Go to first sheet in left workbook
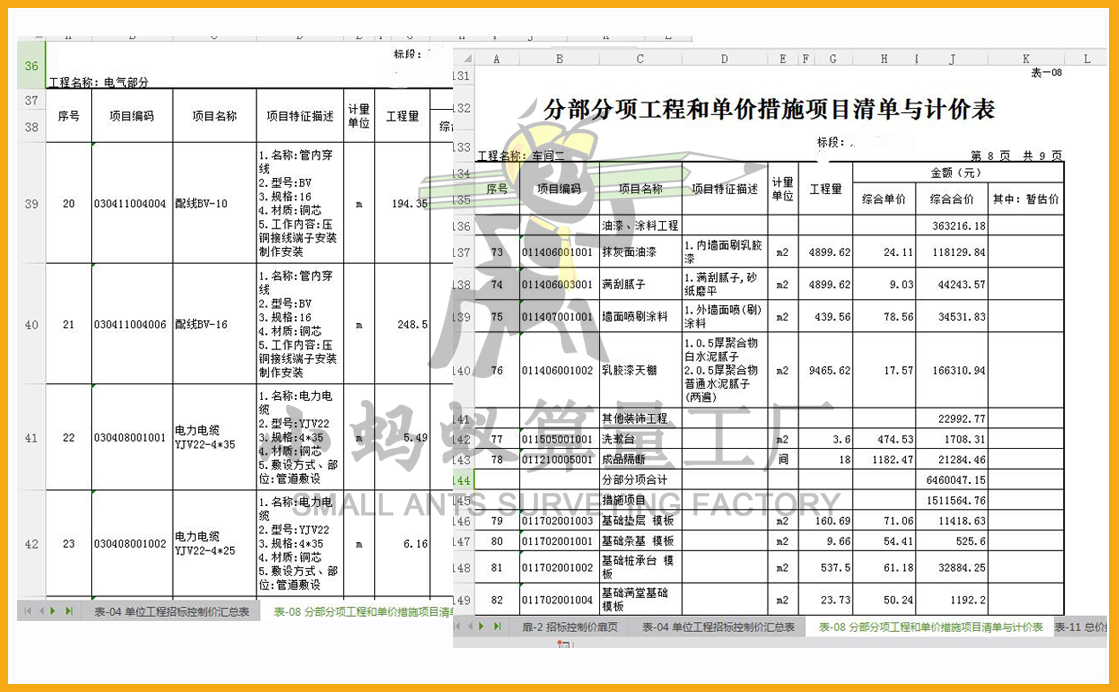 [x=27, y=611]
